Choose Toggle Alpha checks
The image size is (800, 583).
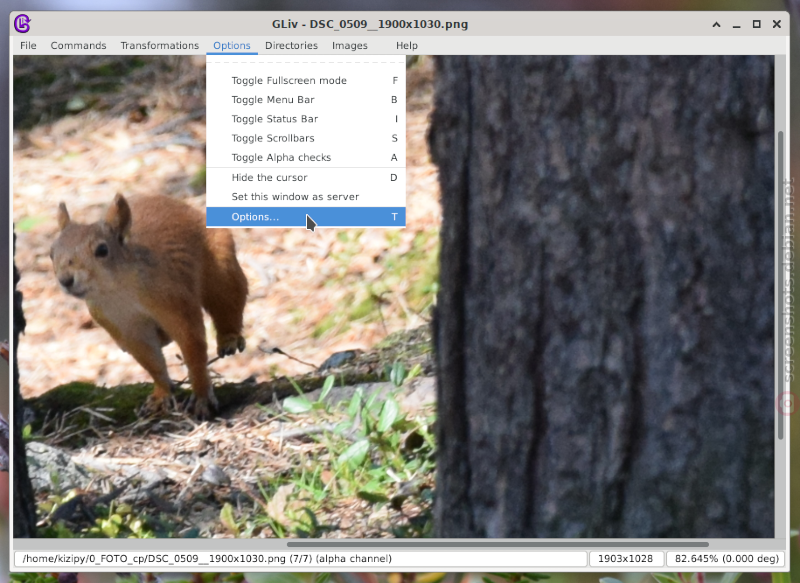[x=306, y=158]
